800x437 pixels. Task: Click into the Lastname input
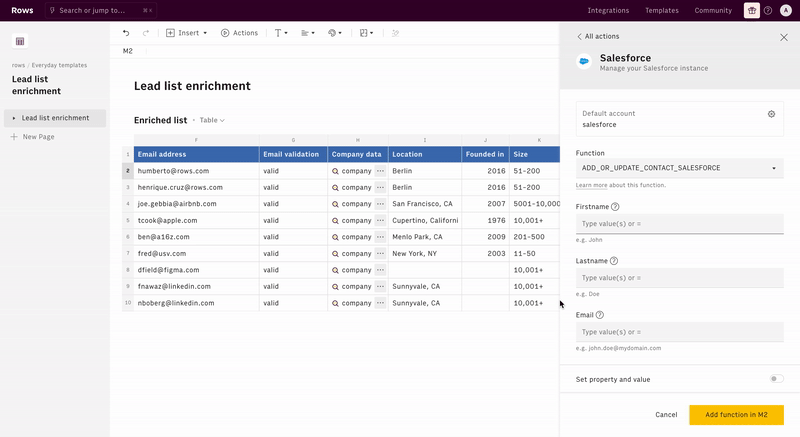[x=680, y=278]
